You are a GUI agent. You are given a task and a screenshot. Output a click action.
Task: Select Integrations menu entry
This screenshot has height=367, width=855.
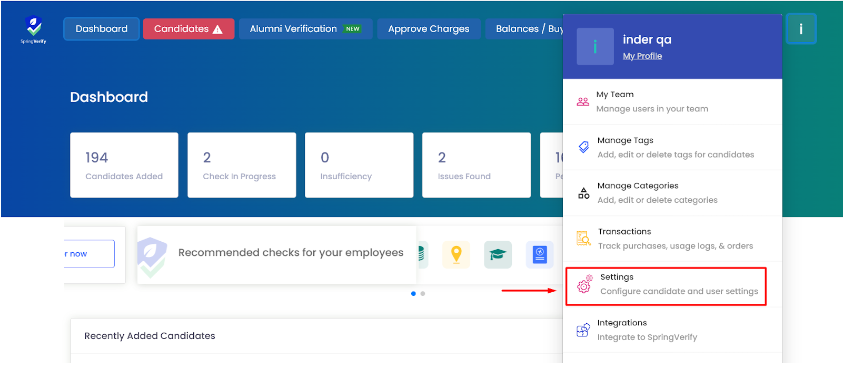(673, 330)
